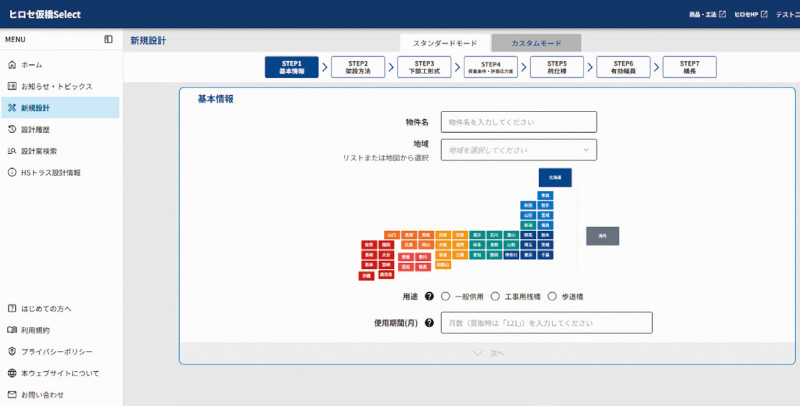800x406 pixels.
Task: Click STEP2 架設方法 in step navigation
Action: tap(357, 67)
